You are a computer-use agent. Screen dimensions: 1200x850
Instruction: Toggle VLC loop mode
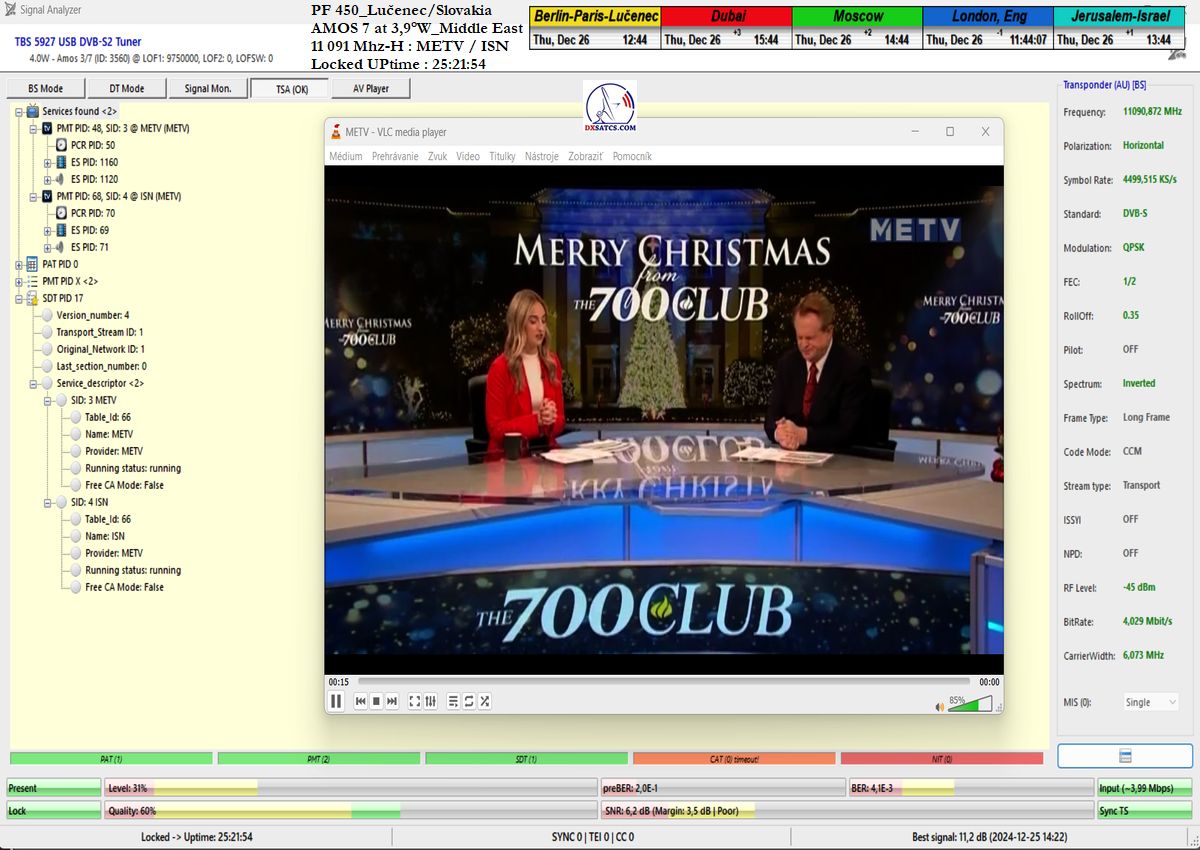469,702
